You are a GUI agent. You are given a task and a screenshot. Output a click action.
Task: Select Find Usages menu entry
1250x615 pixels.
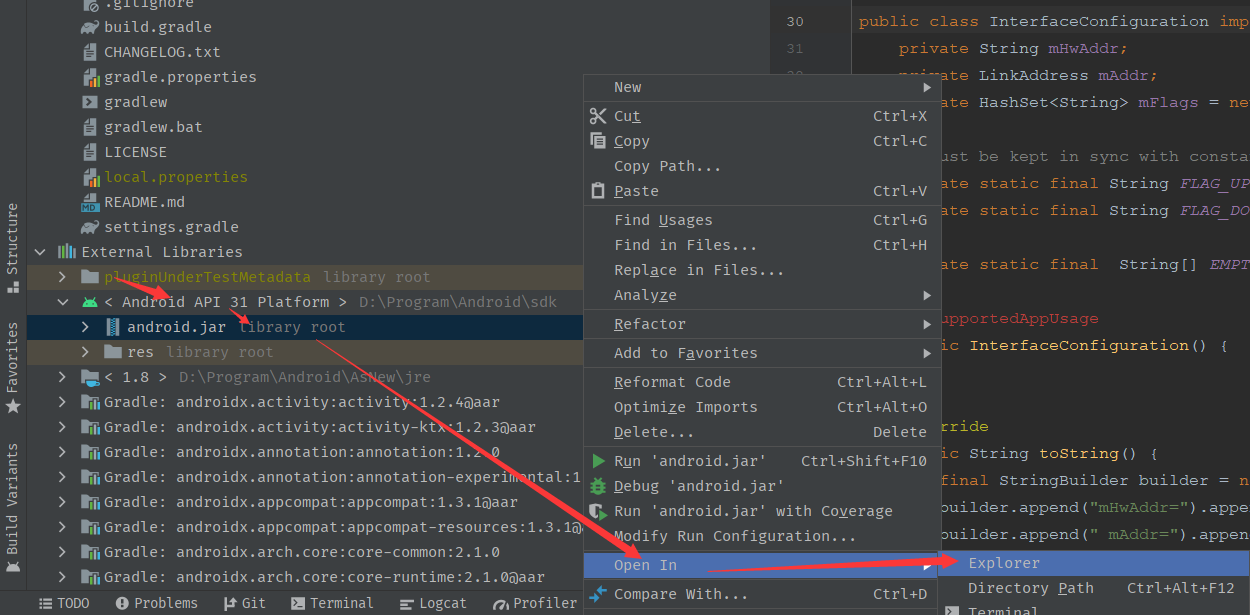(x=760, y=220)
